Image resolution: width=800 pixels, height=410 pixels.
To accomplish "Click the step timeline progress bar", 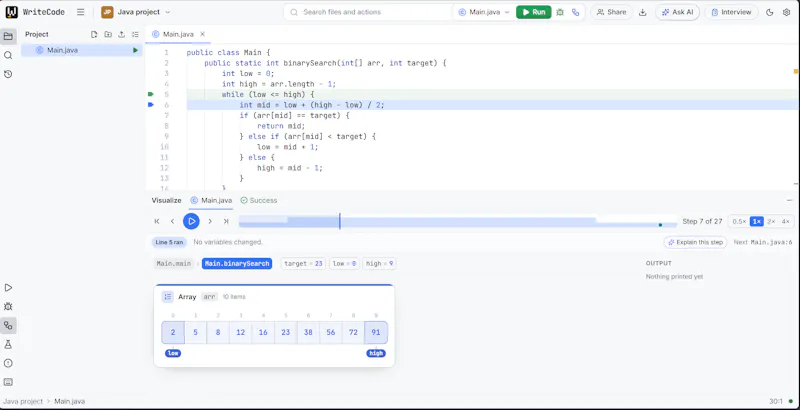I will 458,221.
